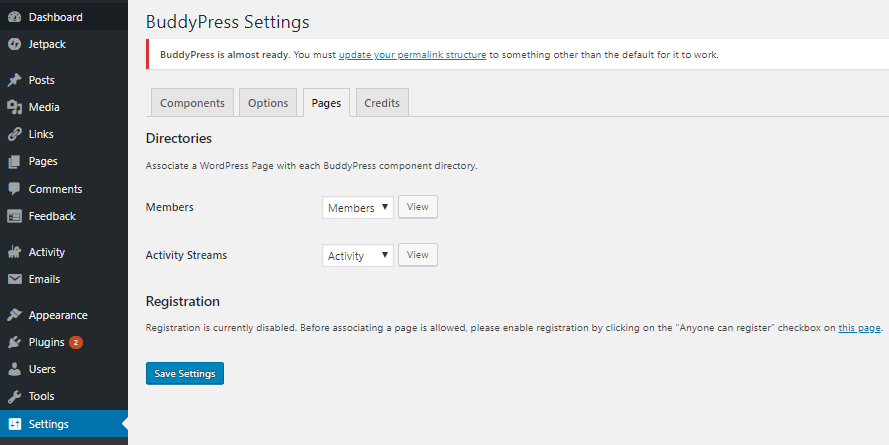Open Activity in the sidebar

[x=47, y=252]
